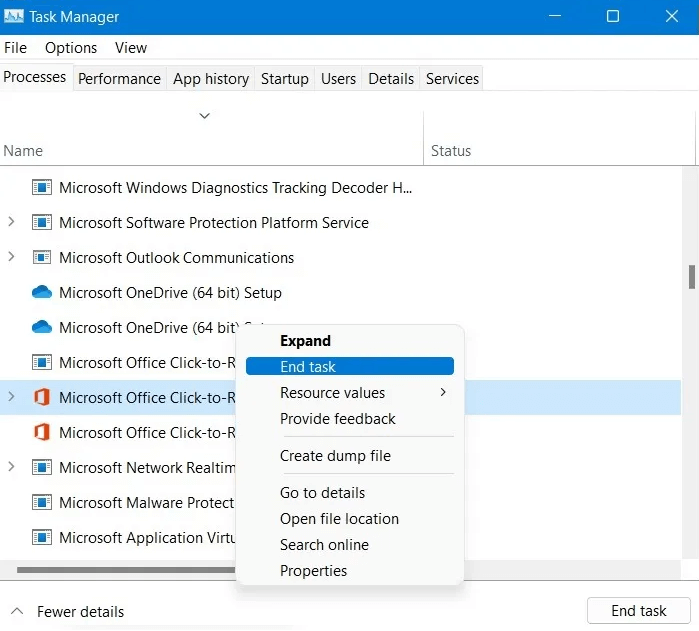Switch to the Performance tab
The width and height of the screenshot is (699, 631).
pos(119,79)
